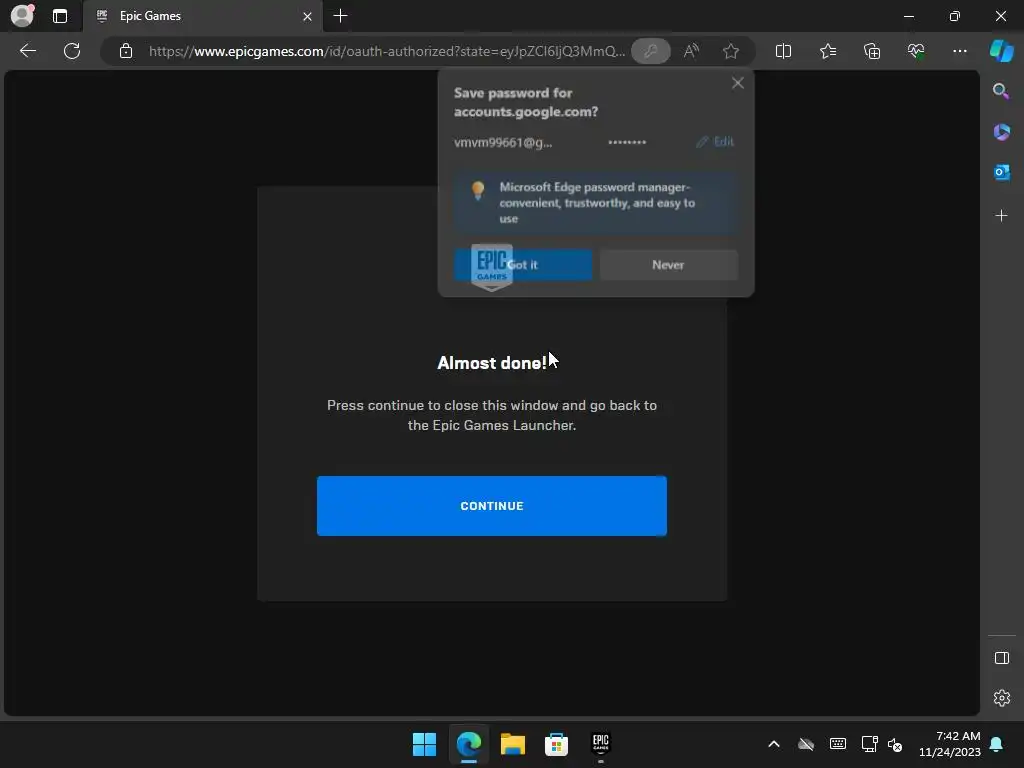Edit saved password credentials
The image size is (1024, 768).
pyautogui.click(x=715, y=142)
